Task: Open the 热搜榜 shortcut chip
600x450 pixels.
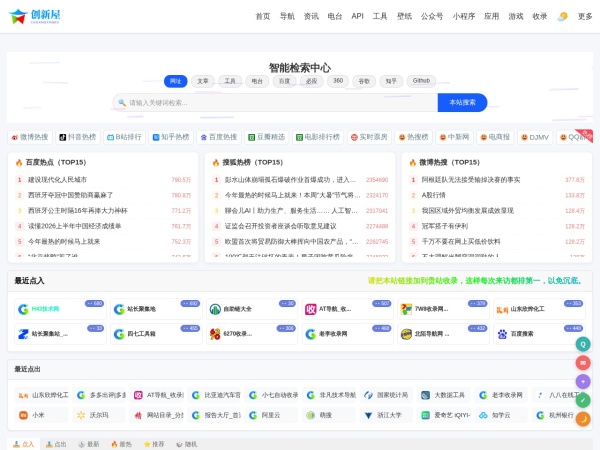Action: point(413,137)
